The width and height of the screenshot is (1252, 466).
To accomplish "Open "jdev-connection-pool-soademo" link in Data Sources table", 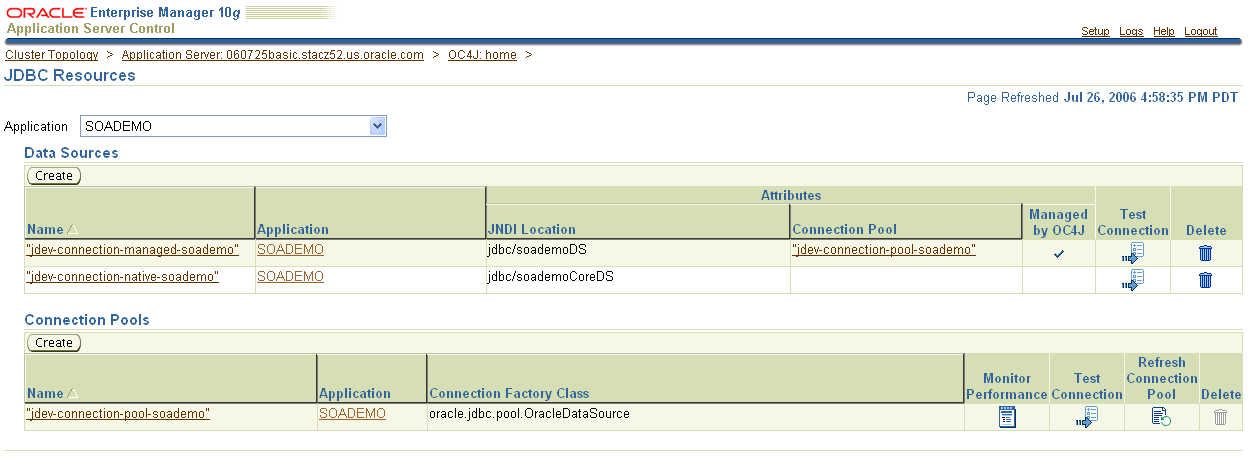I will click(x=884, y=249).
